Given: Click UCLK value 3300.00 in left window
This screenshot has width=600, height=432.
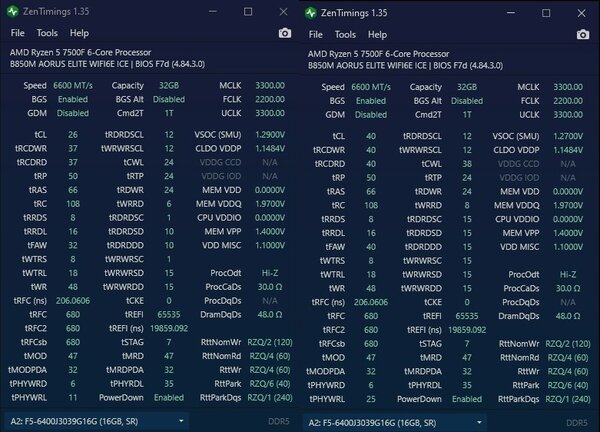Looking at the screenshot, I should pos(270,113).
